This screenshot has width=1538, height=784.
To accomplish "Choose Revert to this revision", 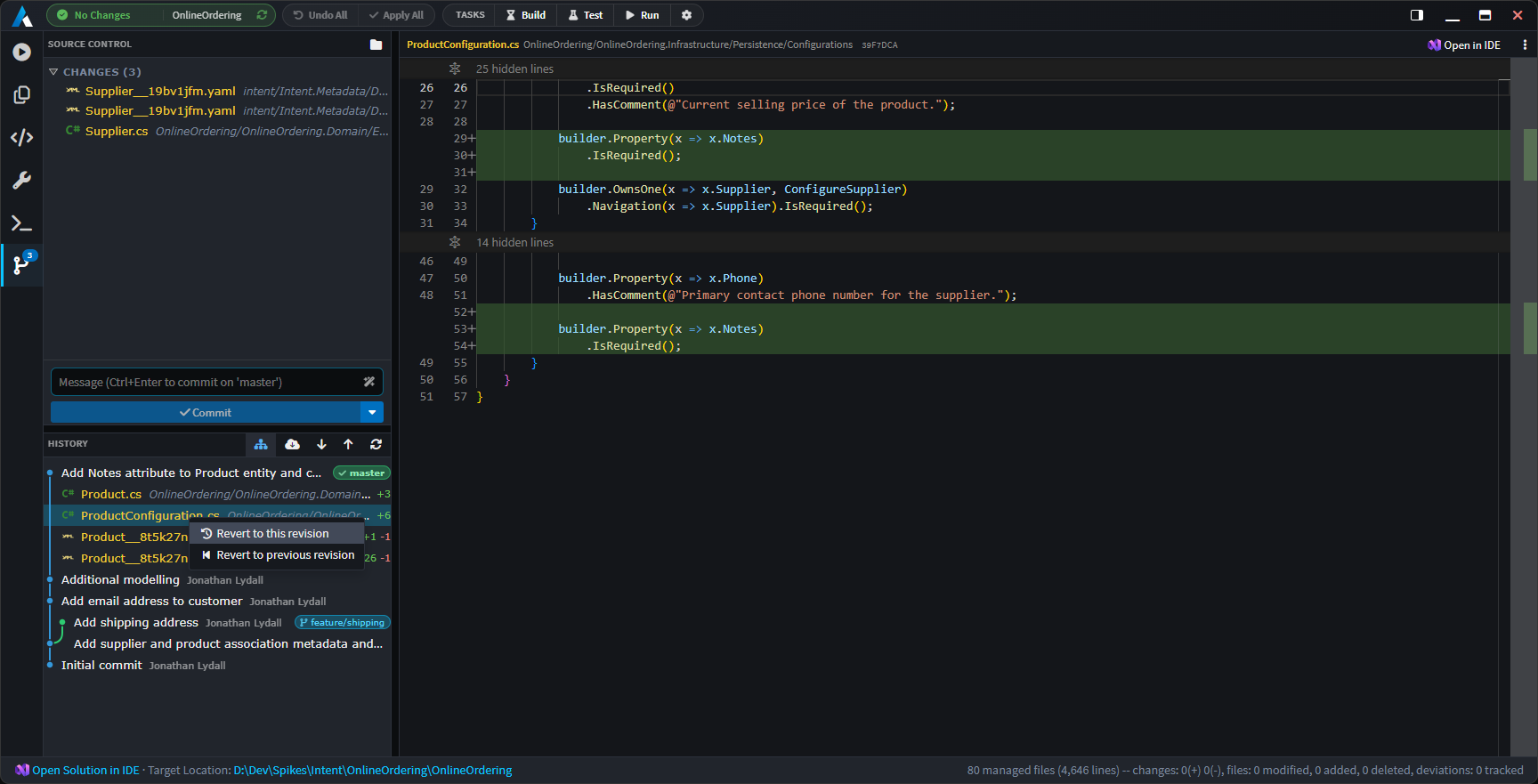I will (277, 533).
